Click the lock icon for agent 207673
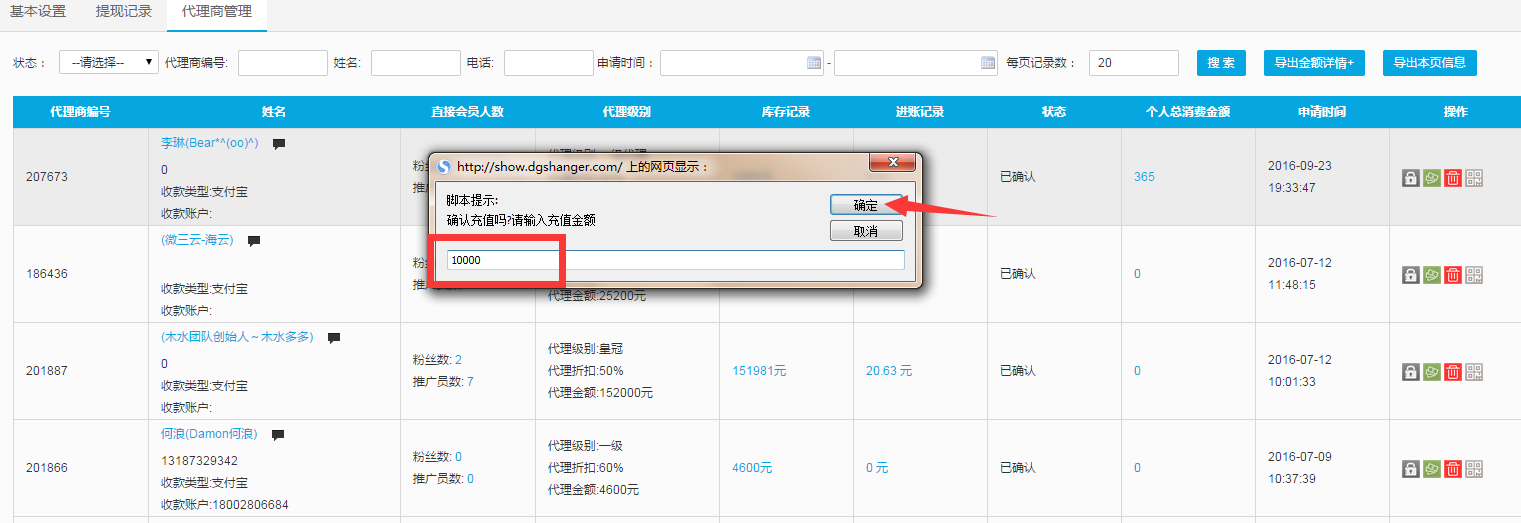The height and width of the screenshot is (523, 1521). tap(1411, 178)
